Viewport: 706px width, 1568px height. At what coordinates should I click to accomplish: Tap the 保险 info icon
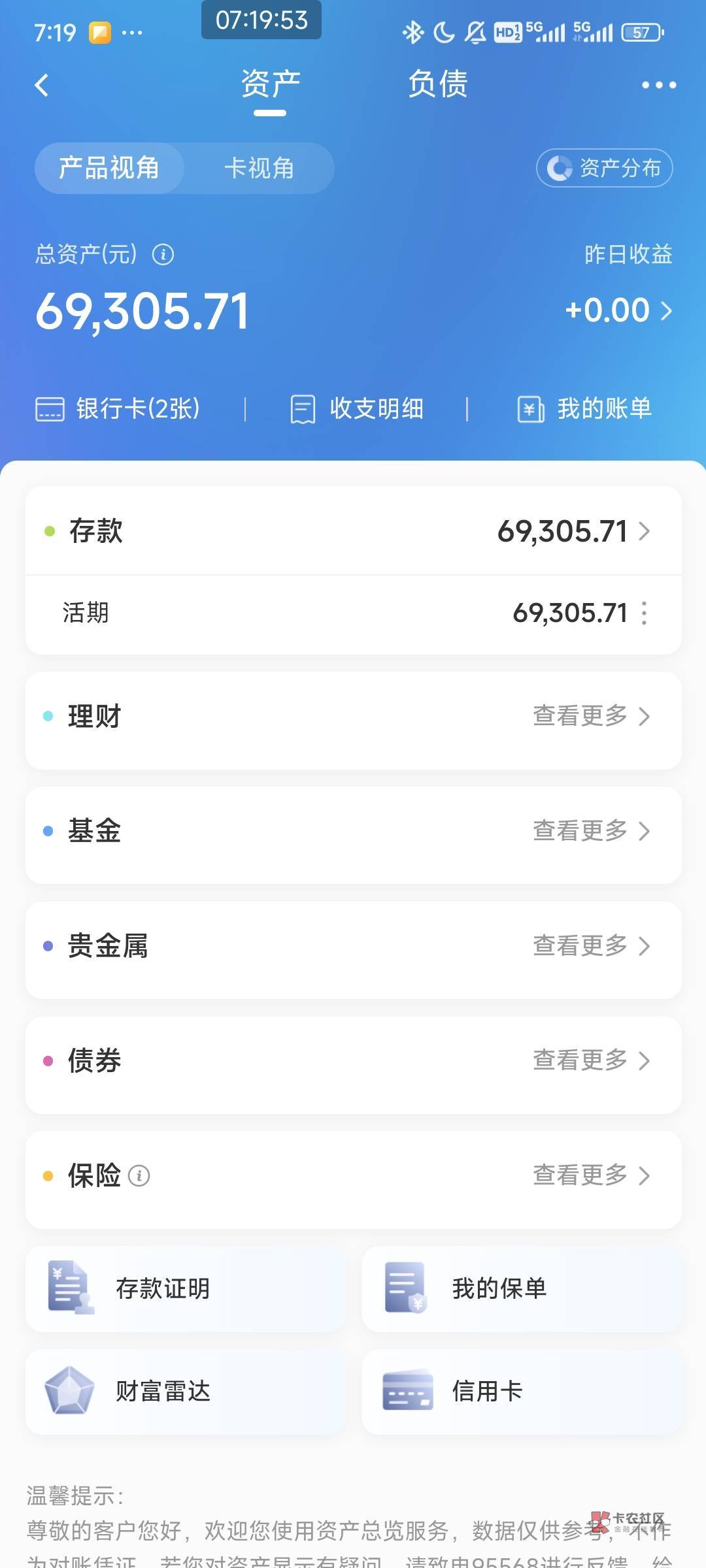(x=139, y=1176)
